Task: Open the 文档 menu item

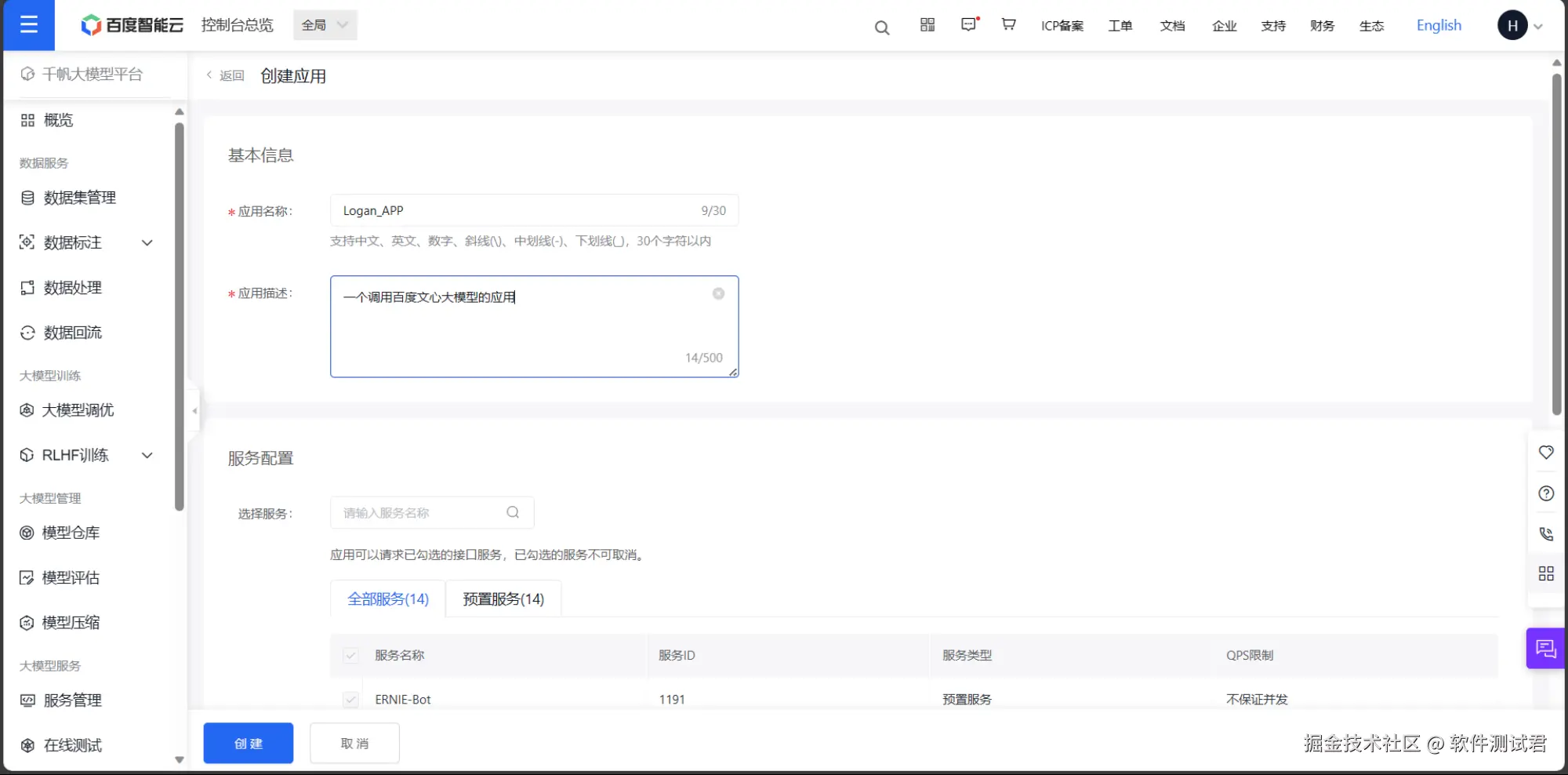Action: 1173,26
